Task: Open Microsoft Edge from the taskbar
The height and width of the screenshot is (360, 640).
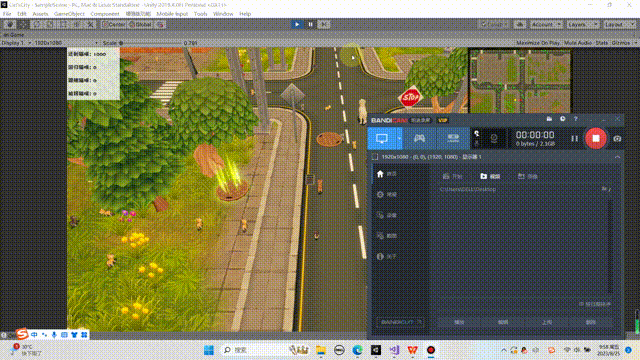Action: click(358, 350)
